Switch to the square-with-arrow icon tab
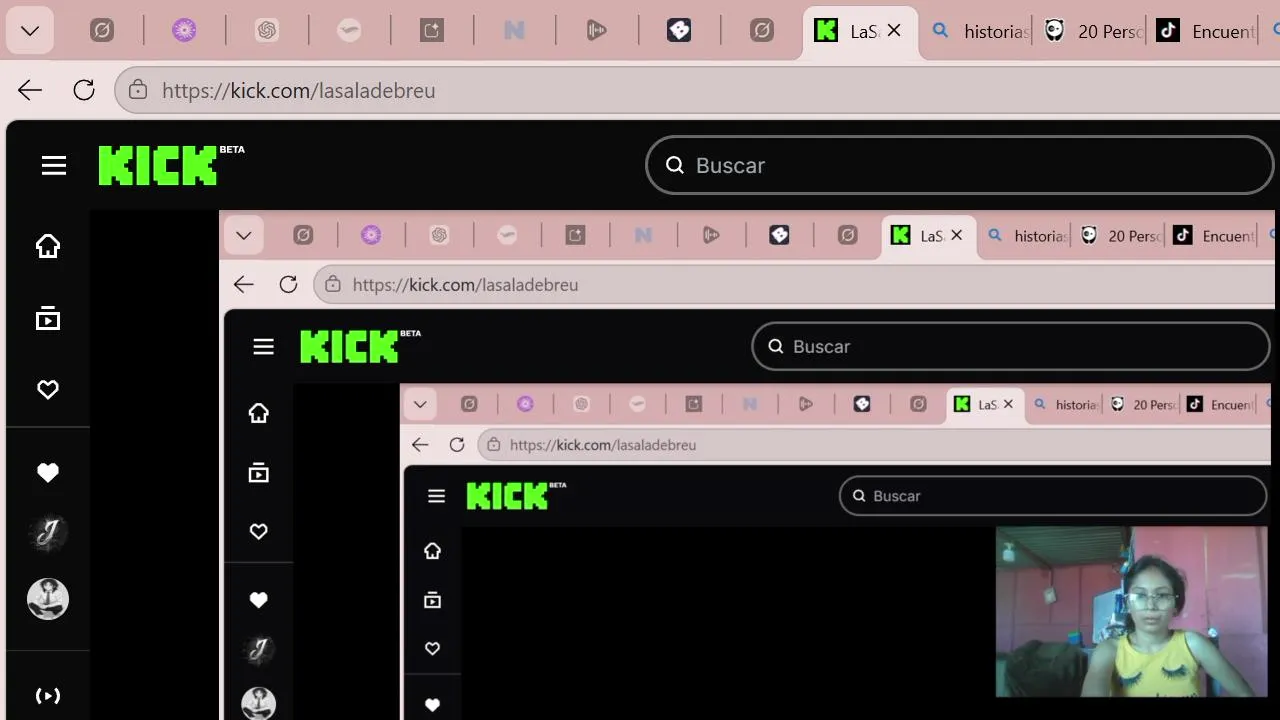The width and height of the screenshot is (1280, 720). click(x=432, y=31)
